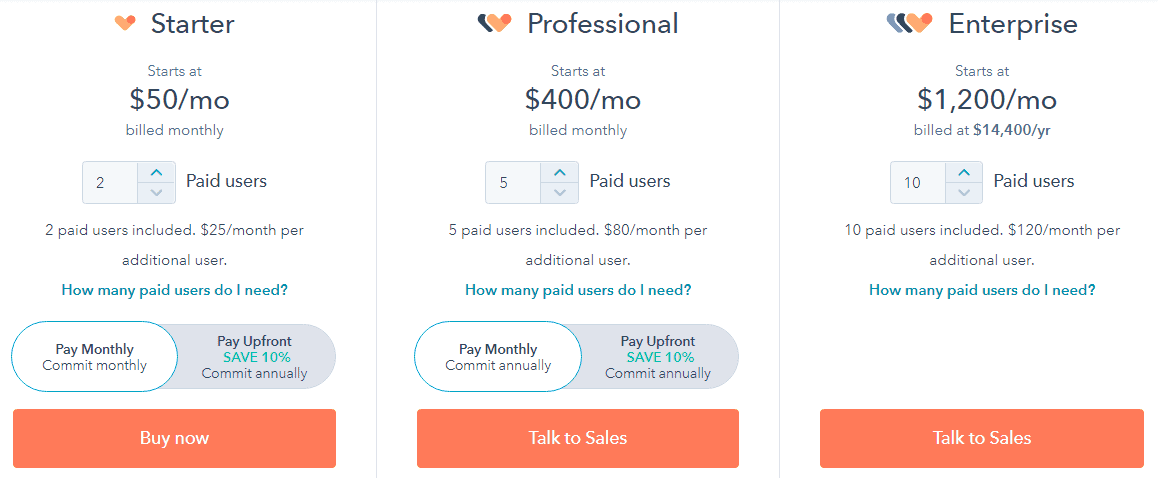Click the Professional plan double-heart icon
Screen dimensions: 1158x478
pyautogui.click(x=495, y=24)
